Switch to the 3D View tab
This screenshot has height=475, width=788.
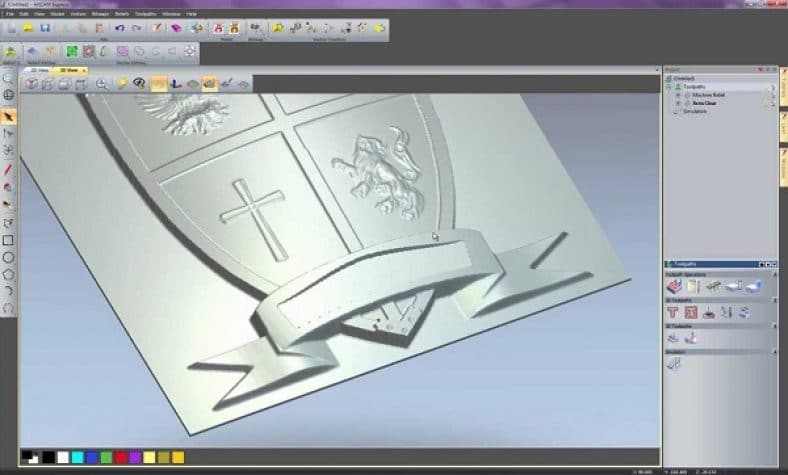coord(69,70)
